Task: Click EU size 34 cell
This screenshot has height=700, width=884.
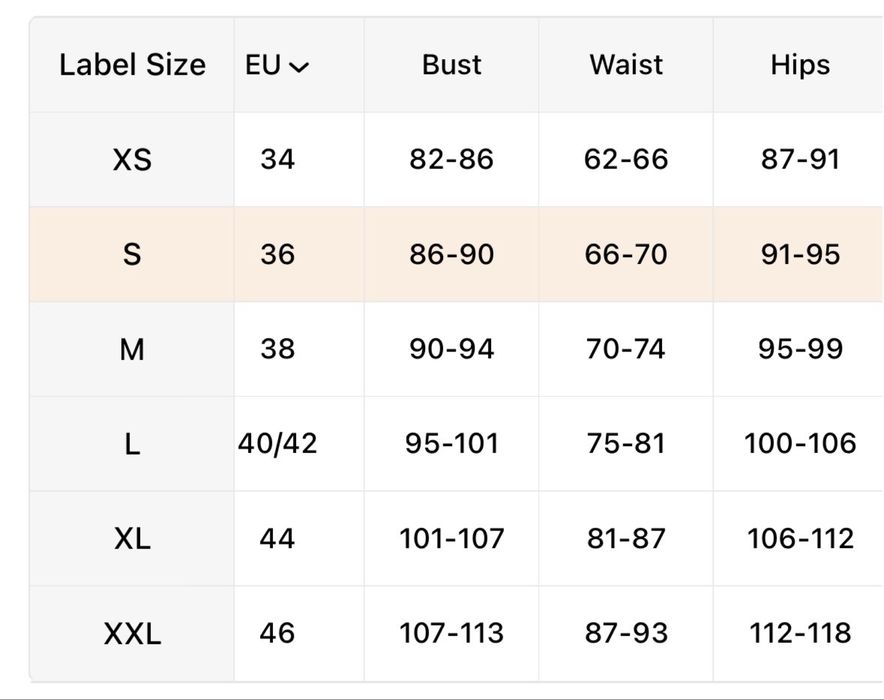Action: coord(278,160)
